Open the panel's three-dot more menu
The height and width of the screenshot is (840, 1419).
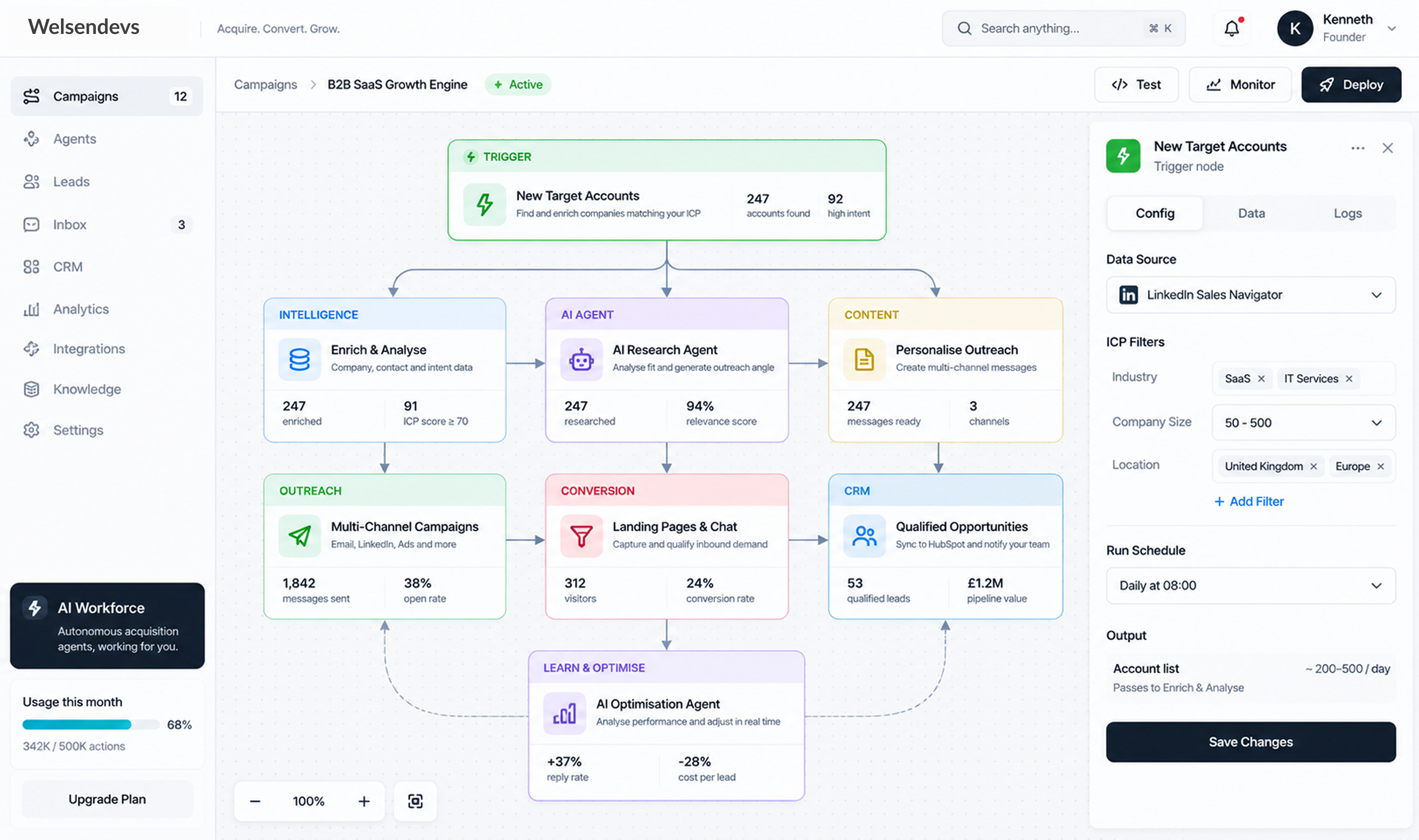(x=1357, y=148)
